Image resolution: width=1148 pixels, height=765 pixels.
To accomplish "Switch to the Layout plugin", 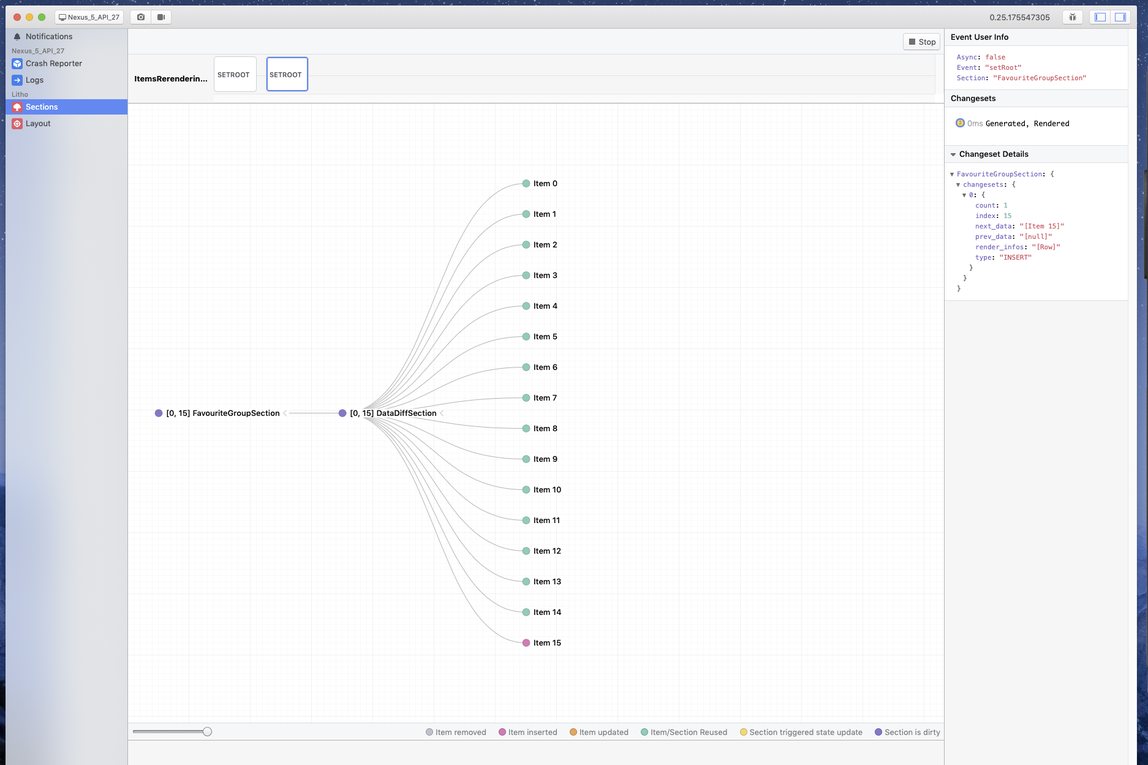I will click(x=38, y=124).
